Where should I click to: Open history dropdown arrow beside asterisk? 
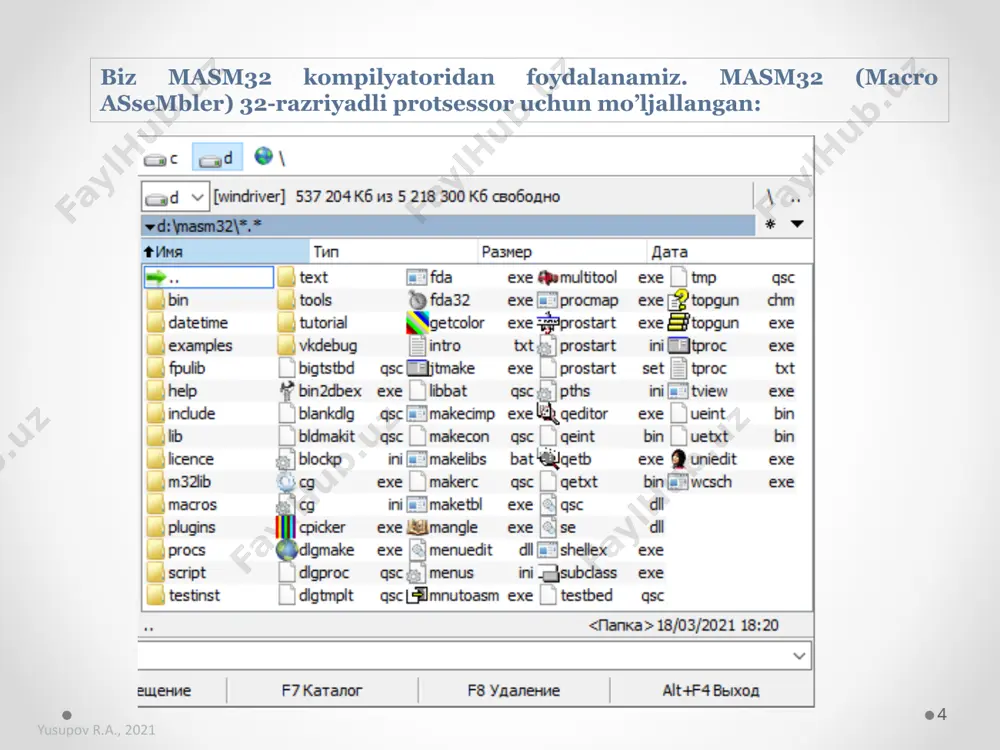(x=797, y=224)
